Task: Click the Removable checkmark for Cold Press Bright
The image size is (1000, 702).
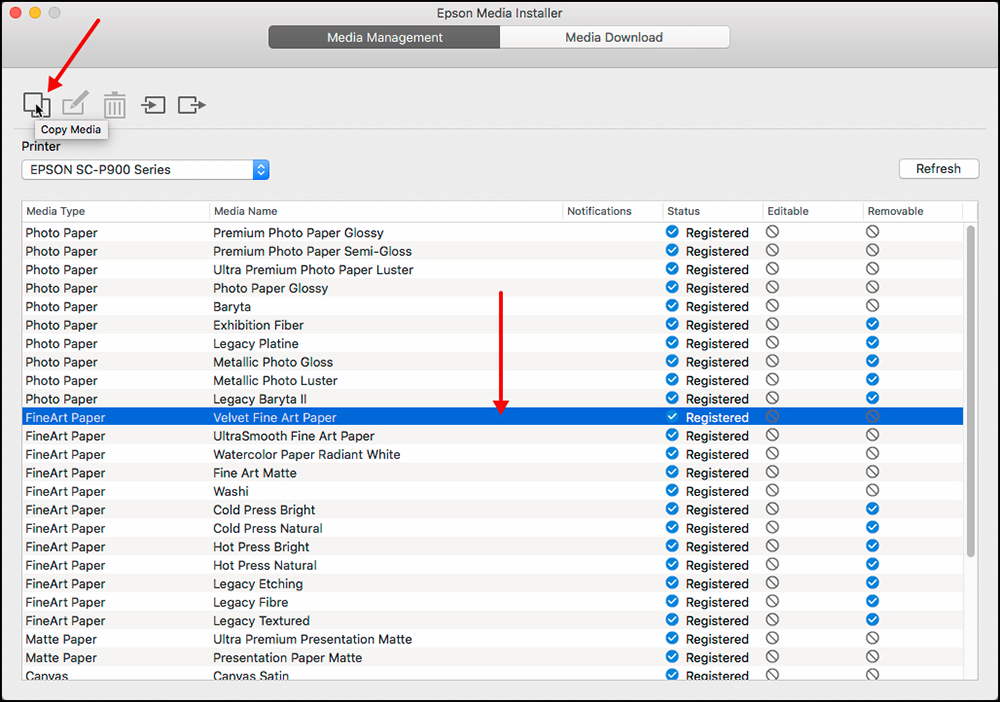Action: pyautogui.click(x=872, y=509)
